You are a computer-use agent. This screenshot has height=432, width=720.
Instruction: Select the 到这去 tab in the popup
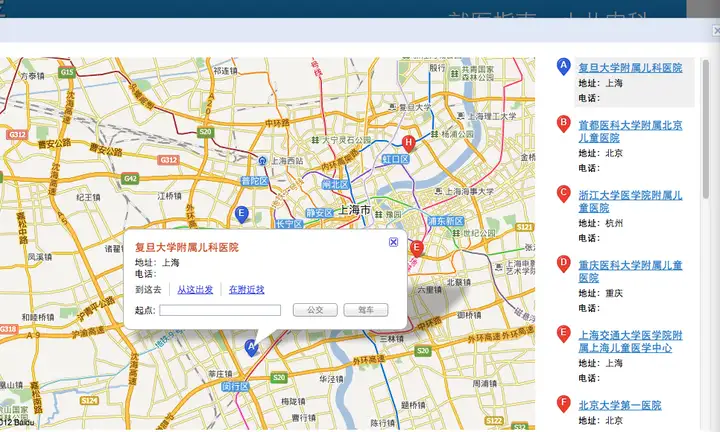148,290
